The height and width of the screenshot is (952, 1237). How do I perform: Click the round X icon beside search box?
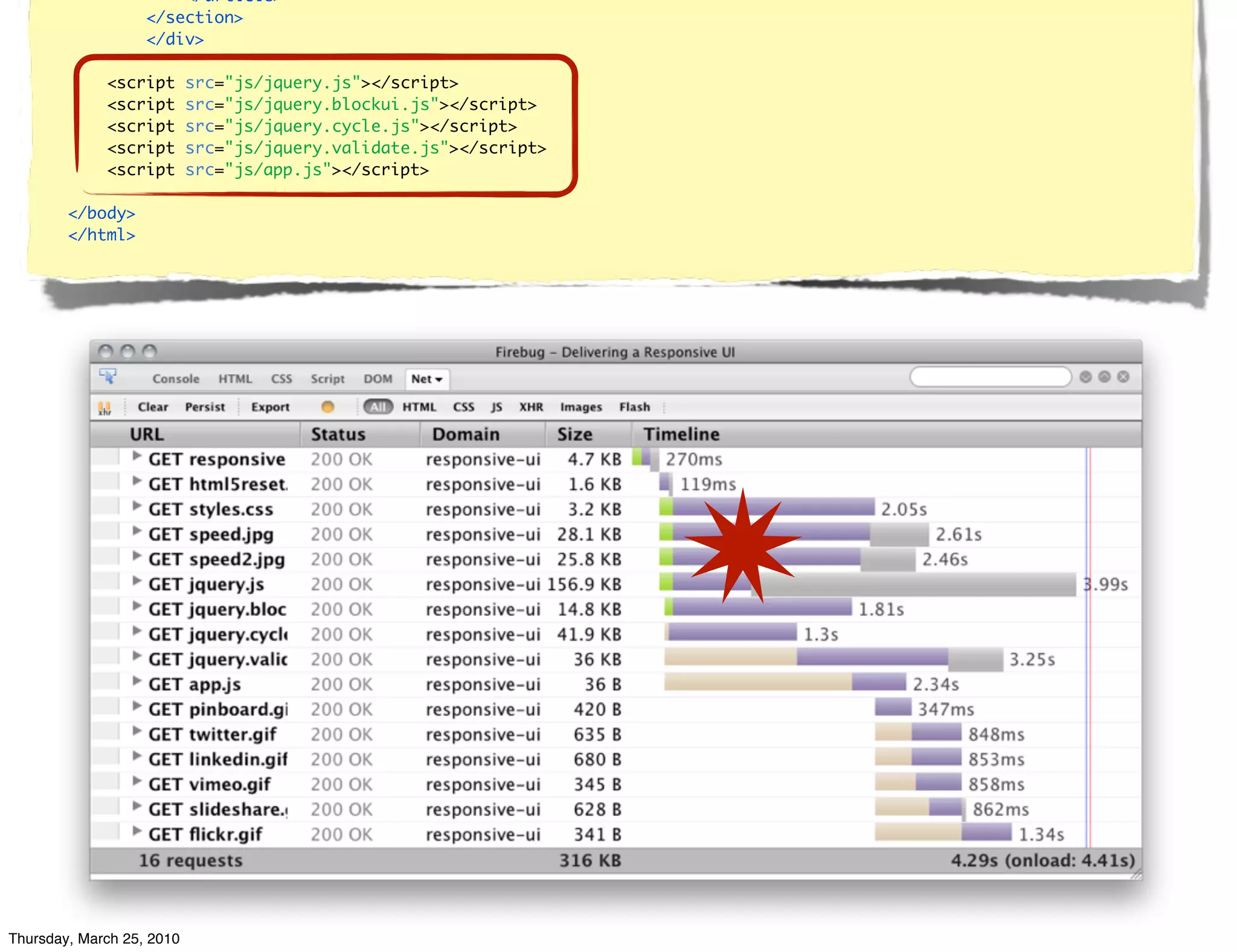coord(1123,377)
